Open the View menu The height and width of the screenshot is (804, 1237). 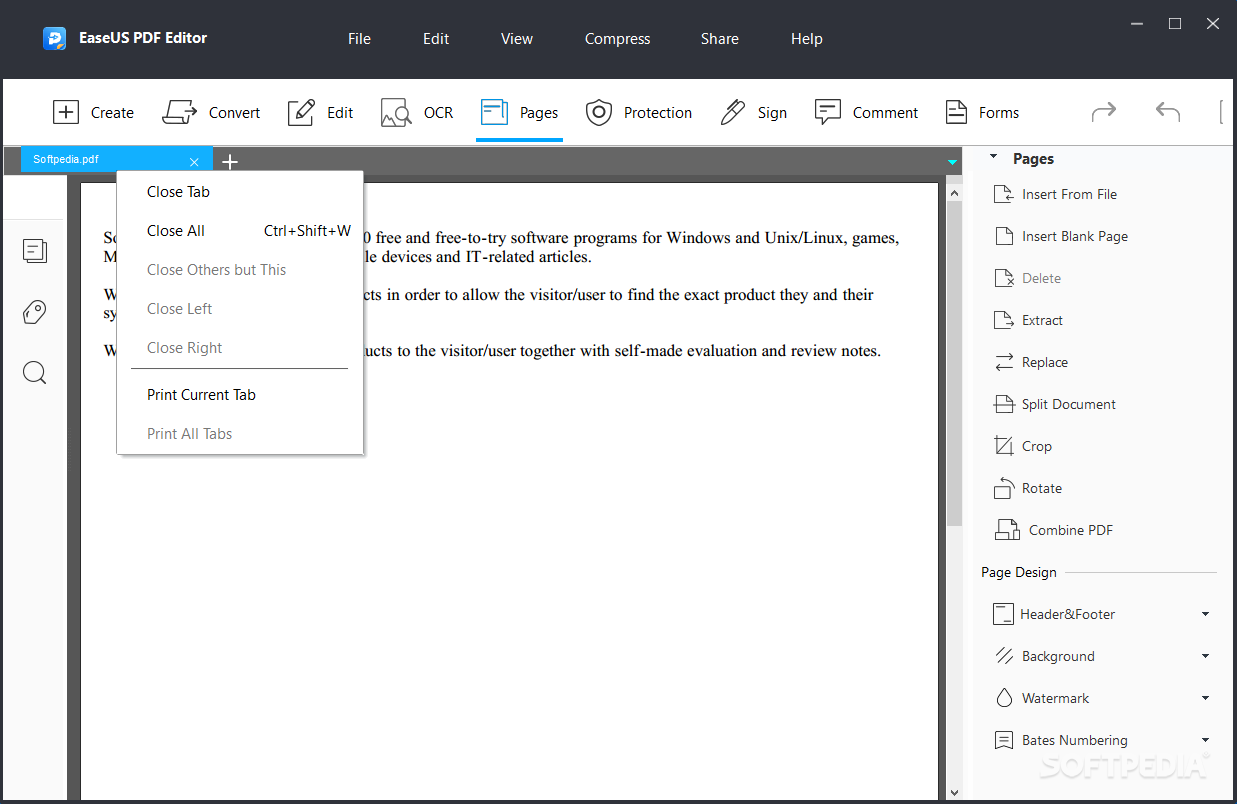[x=517, y=39]
